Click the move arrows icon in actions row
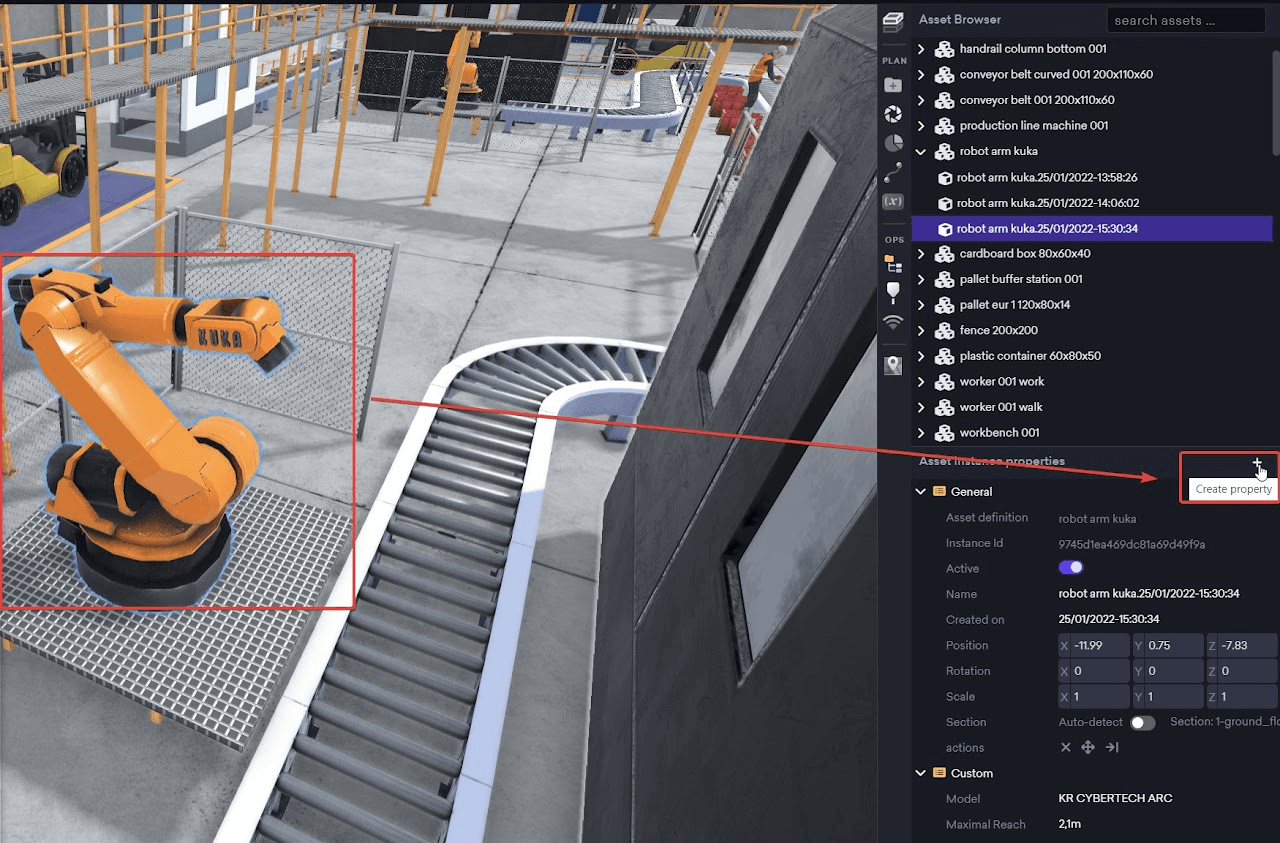Screen dimensions: 1280x843 click(x=1088, y=747)
